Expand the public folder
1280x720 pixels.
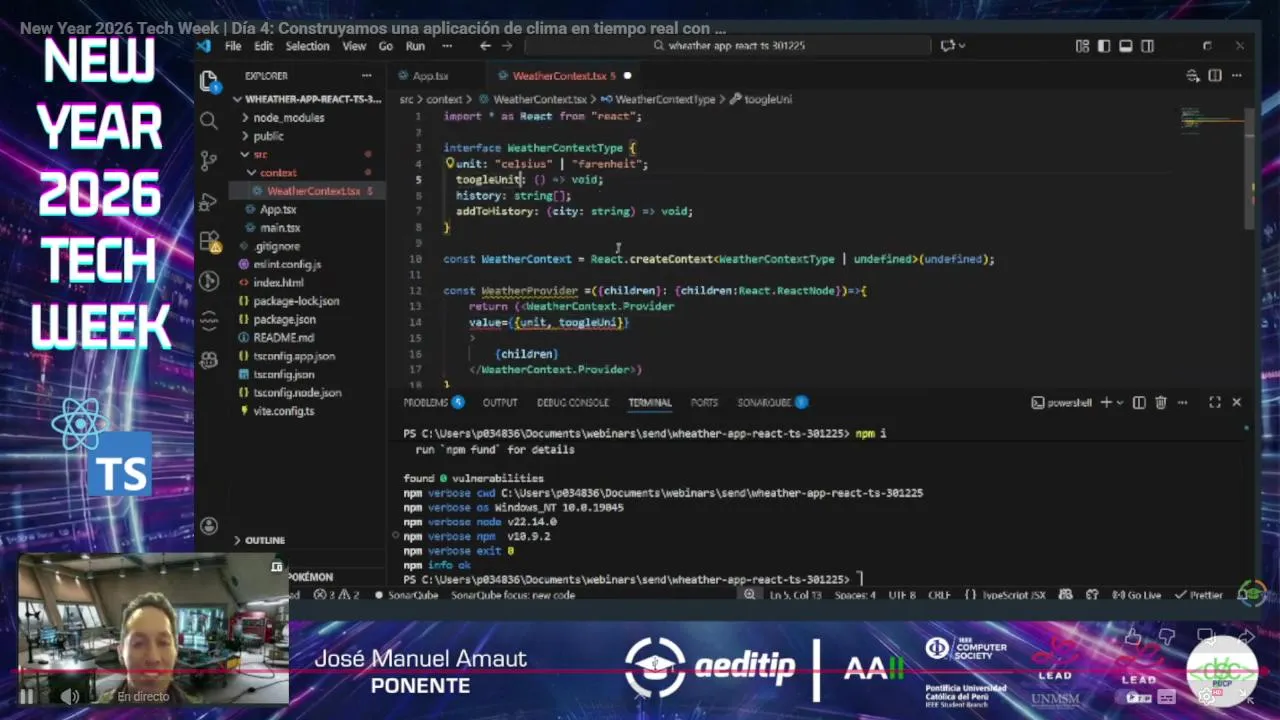click(268, 136)
